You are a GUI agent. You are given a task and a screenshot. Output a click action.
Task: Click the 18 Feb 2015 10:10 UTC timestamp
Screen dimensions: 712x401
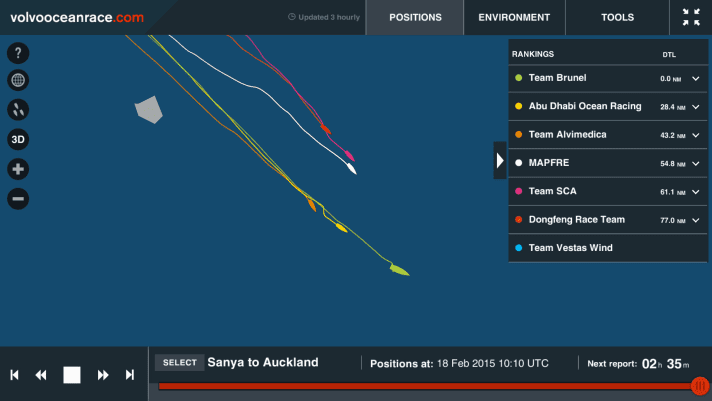[493, 364]
